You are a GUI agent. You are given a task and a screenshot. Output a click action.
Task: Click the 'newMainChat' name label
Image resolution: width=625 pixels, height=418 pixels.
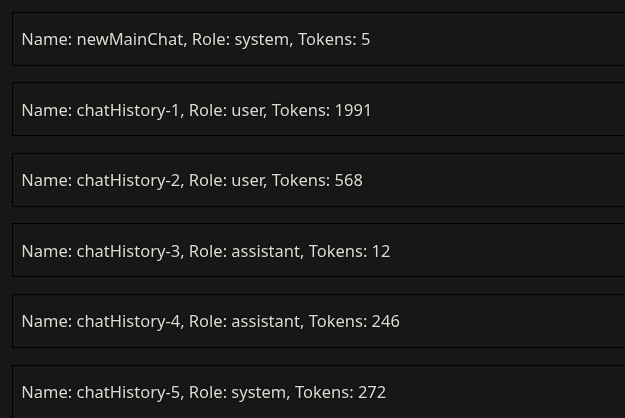click(x=129, y=39)
